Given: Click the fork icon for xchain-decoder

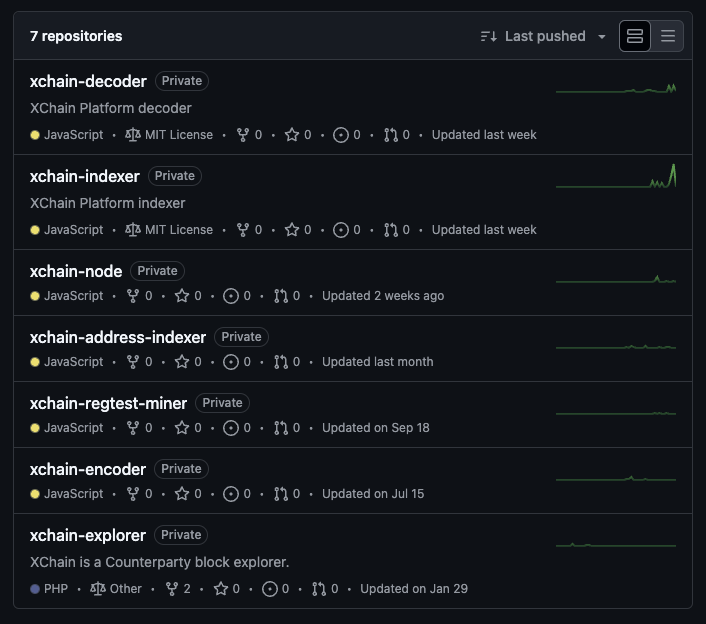Looking at the screenshot, I should pos(243,135).
